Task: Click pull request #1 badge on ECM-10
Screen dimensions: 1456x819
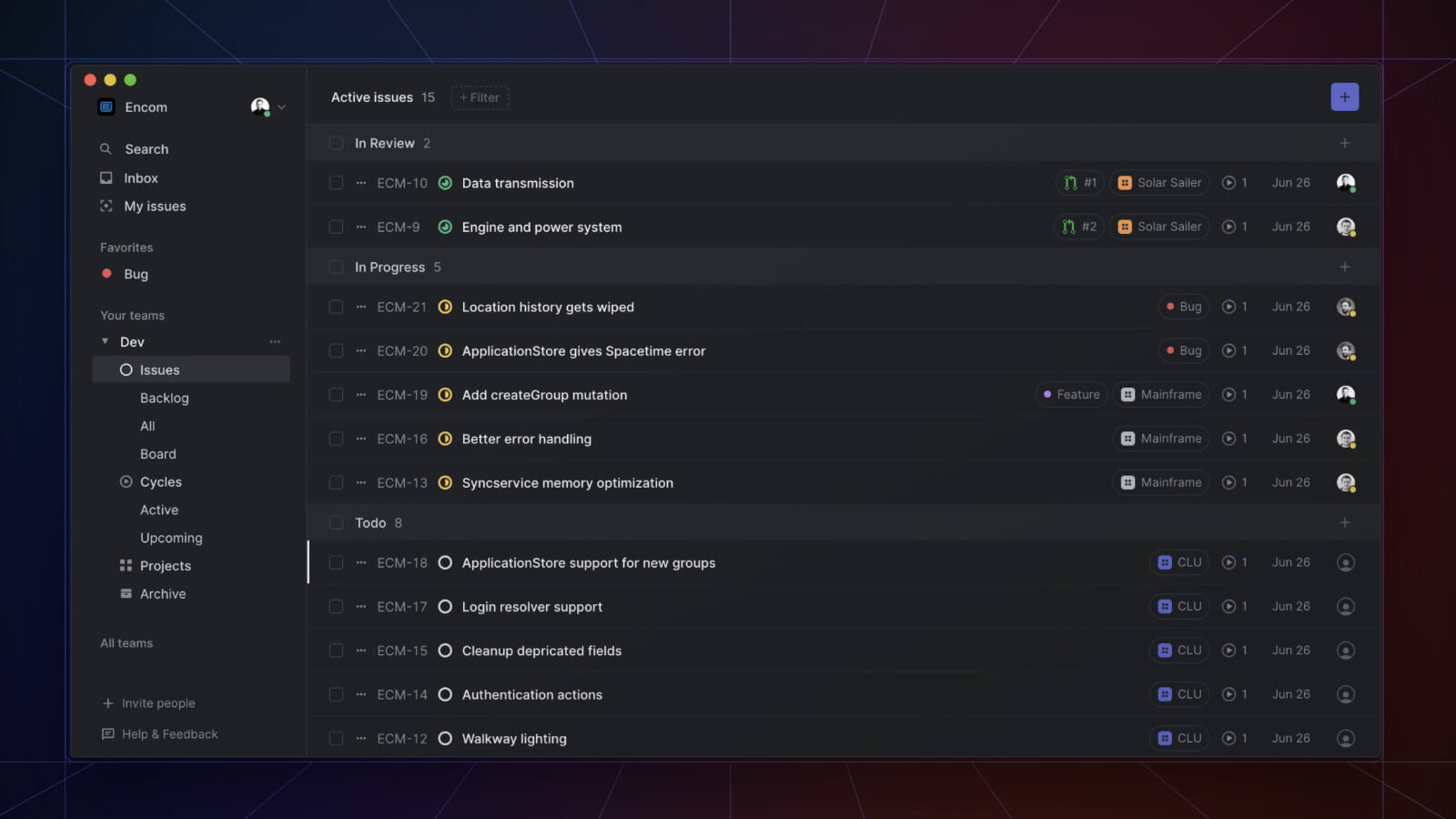Action: click(1080, 183)
